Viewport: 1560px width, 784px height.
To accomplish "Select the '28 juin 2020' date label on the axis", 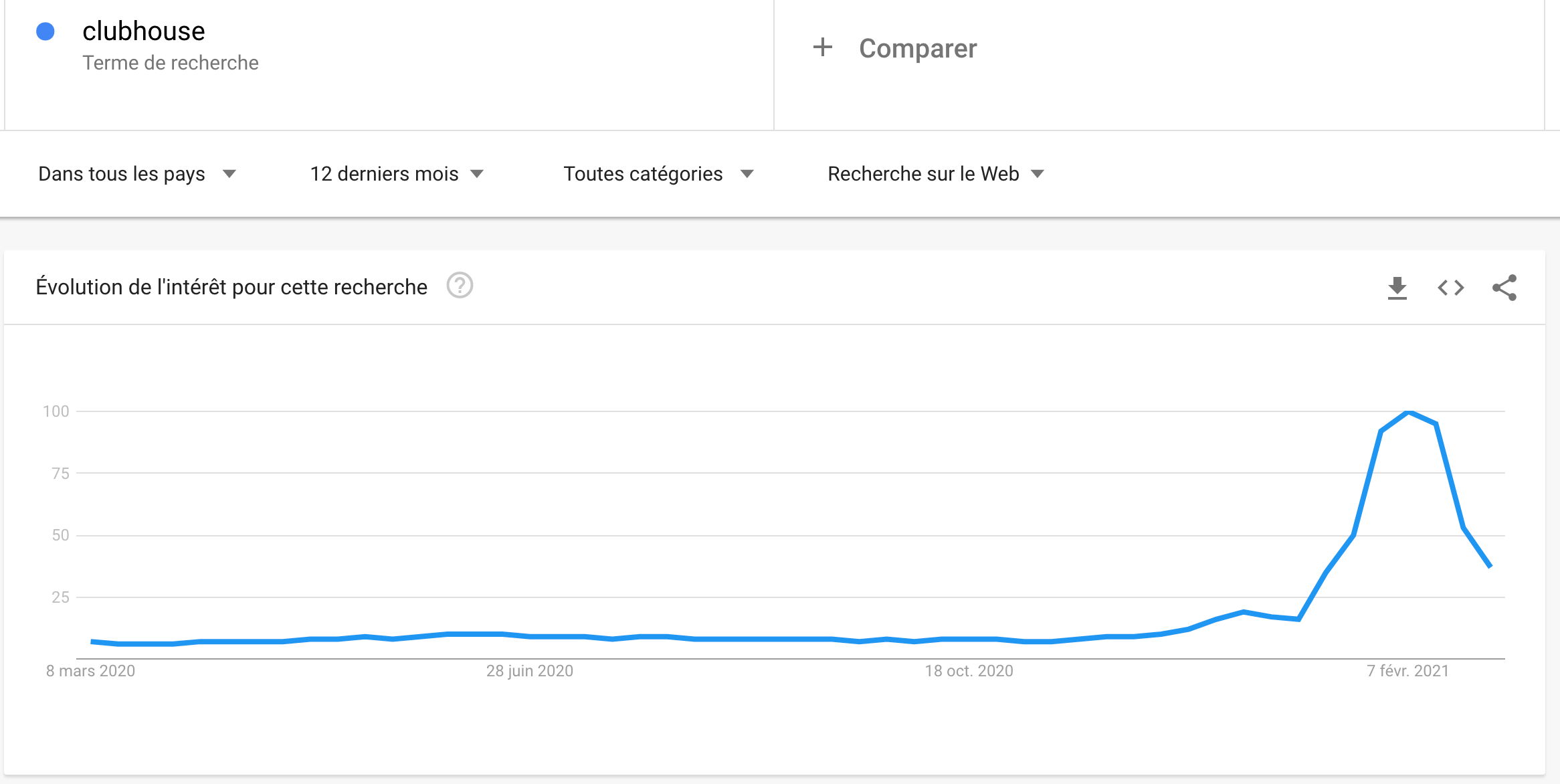I will click(529, 671).
